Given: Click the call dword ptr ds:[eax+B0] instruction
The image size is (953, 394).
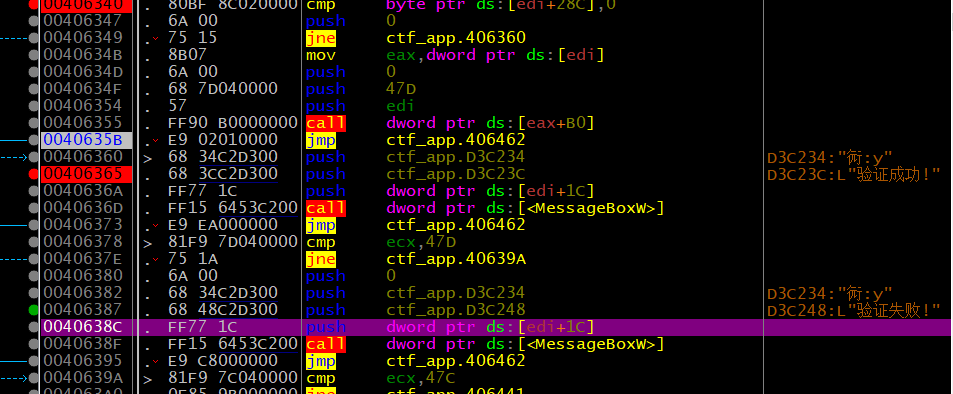Looking at the screenshot, I should 450,123.
